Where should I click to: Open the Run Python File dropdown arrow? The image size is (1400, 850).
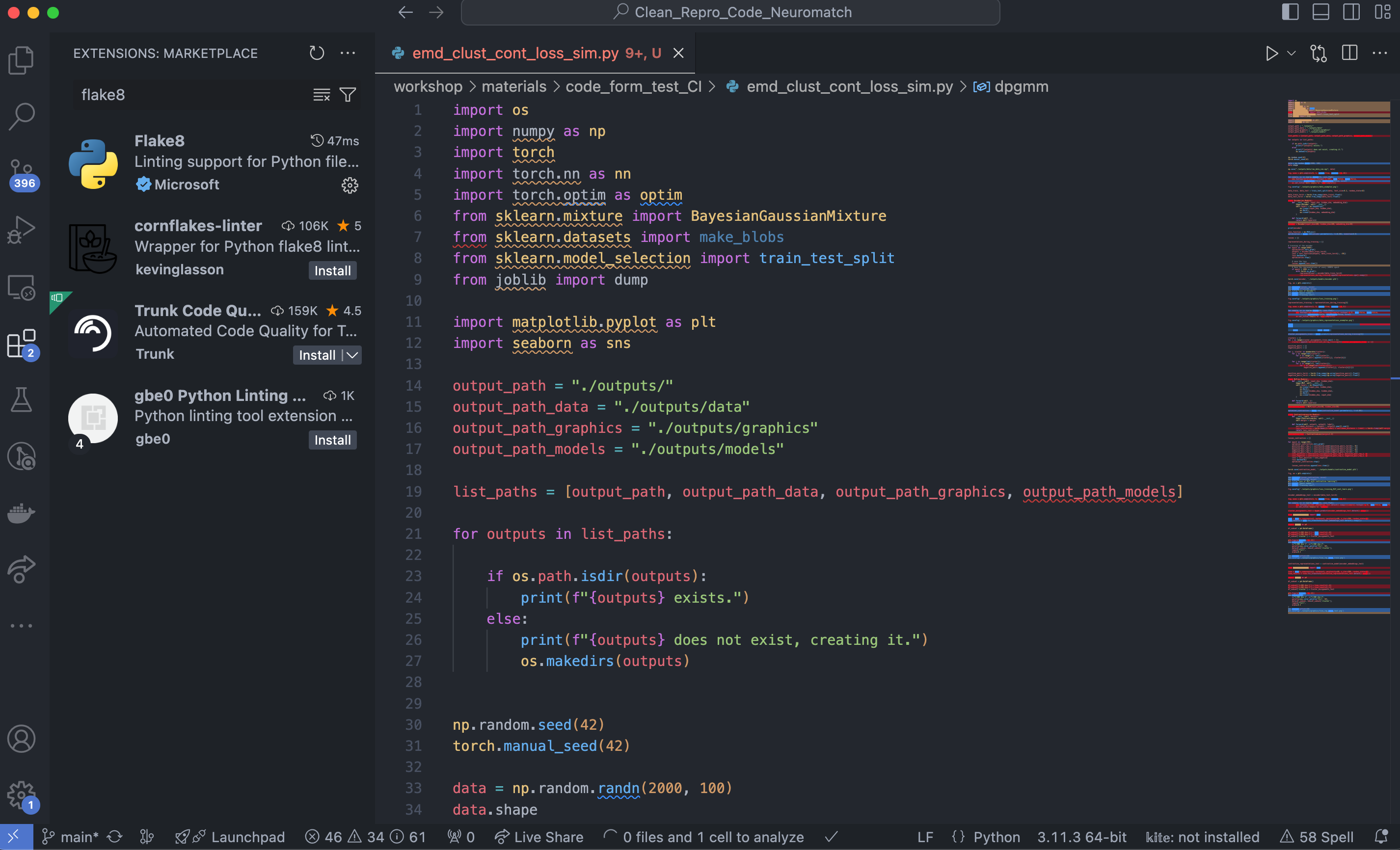click(1291, 53)
